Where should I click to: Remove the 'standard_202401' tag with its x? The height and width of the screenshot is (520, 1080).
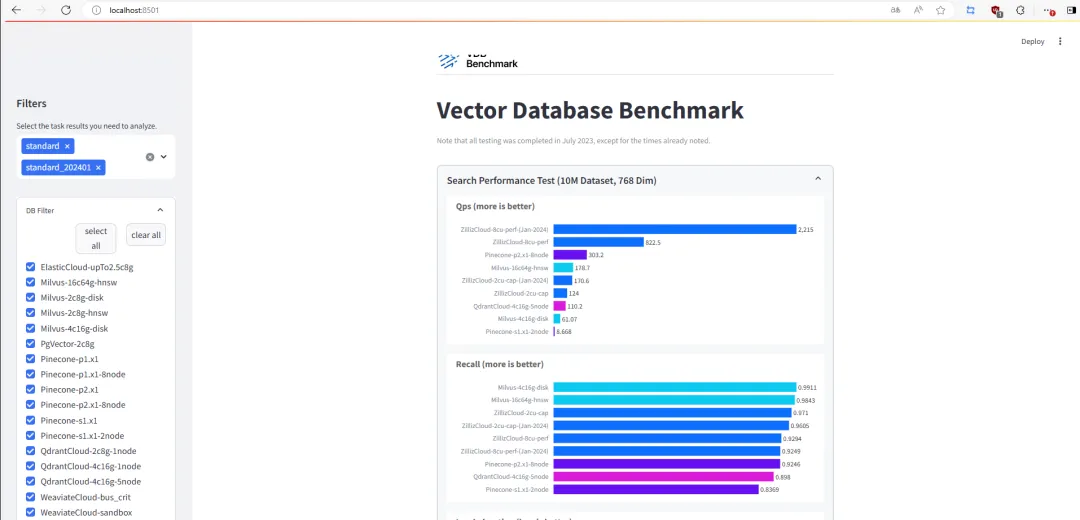click(x=98, y=167)
